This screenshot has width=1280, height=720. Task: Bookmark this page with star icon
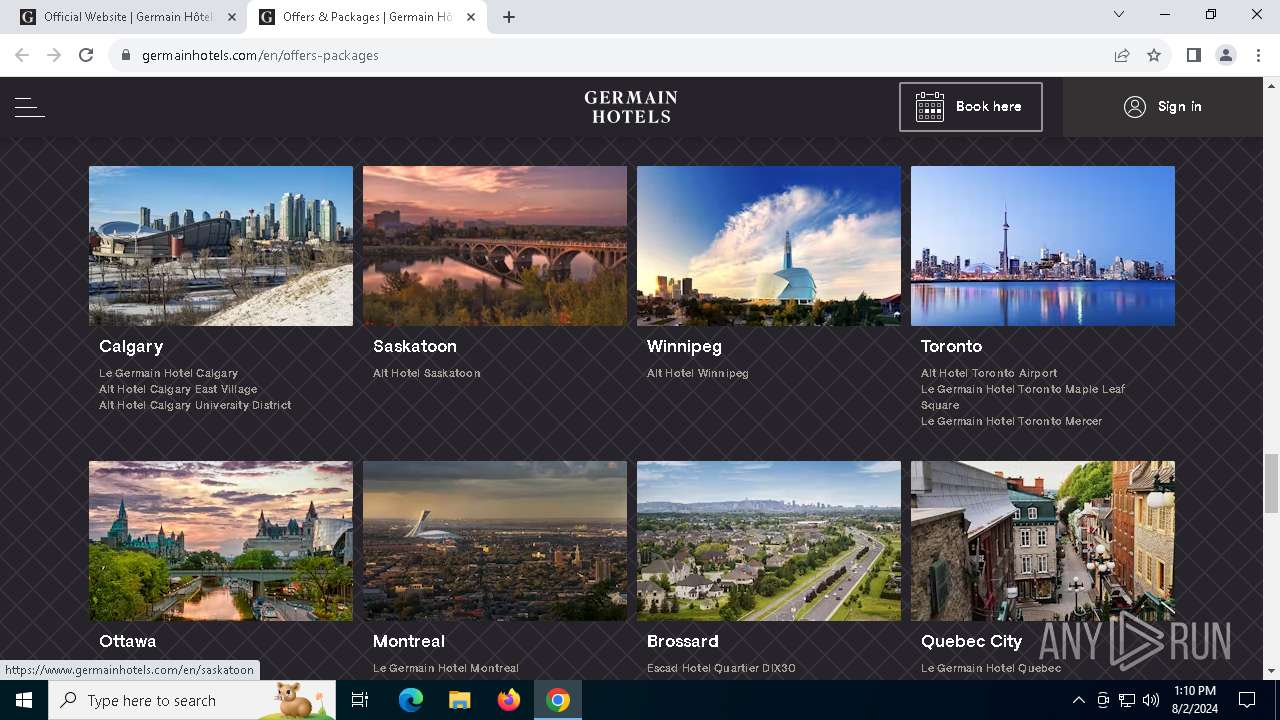1154,55
